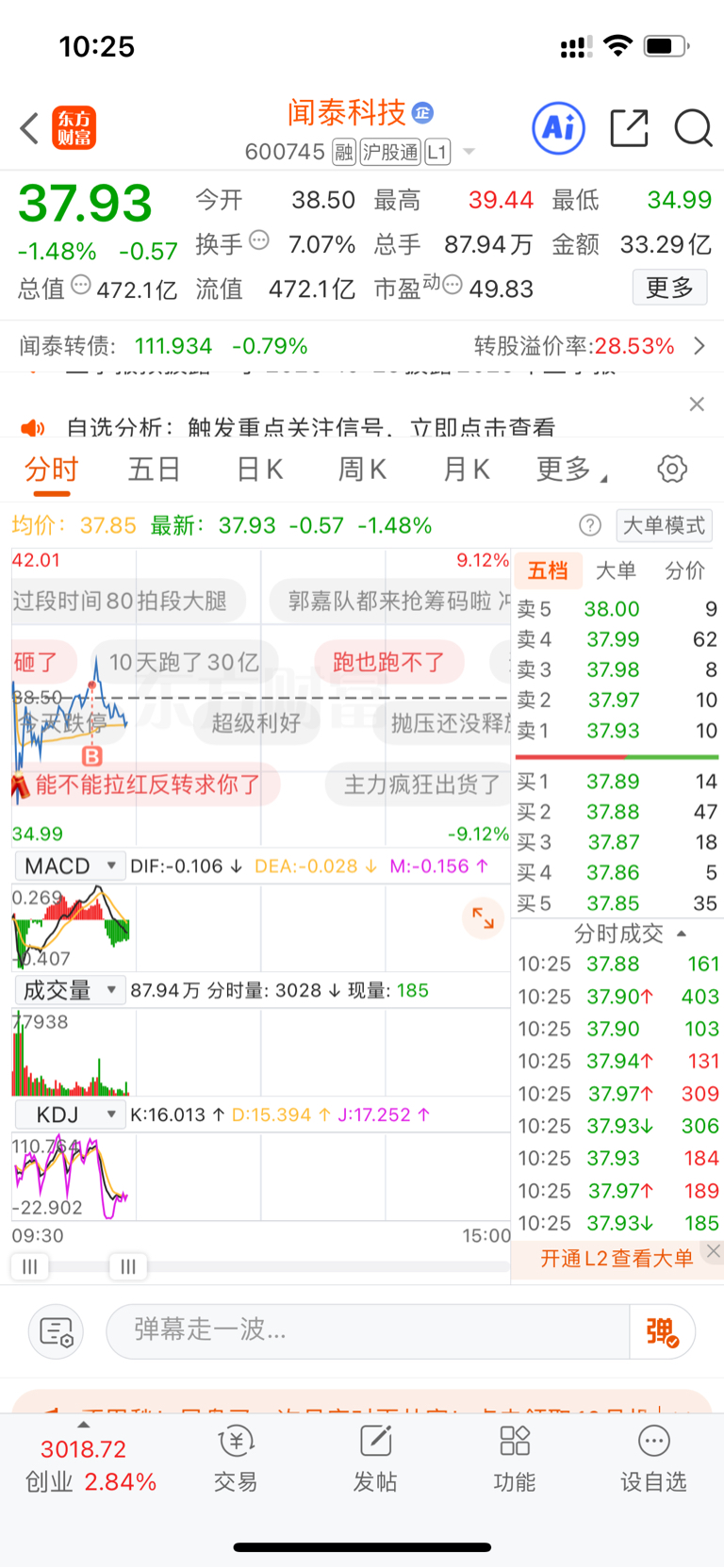Screen dimensions: 724x1568
Task: Open the 东方财富 logo icon
Action: [x=74, y=128]
